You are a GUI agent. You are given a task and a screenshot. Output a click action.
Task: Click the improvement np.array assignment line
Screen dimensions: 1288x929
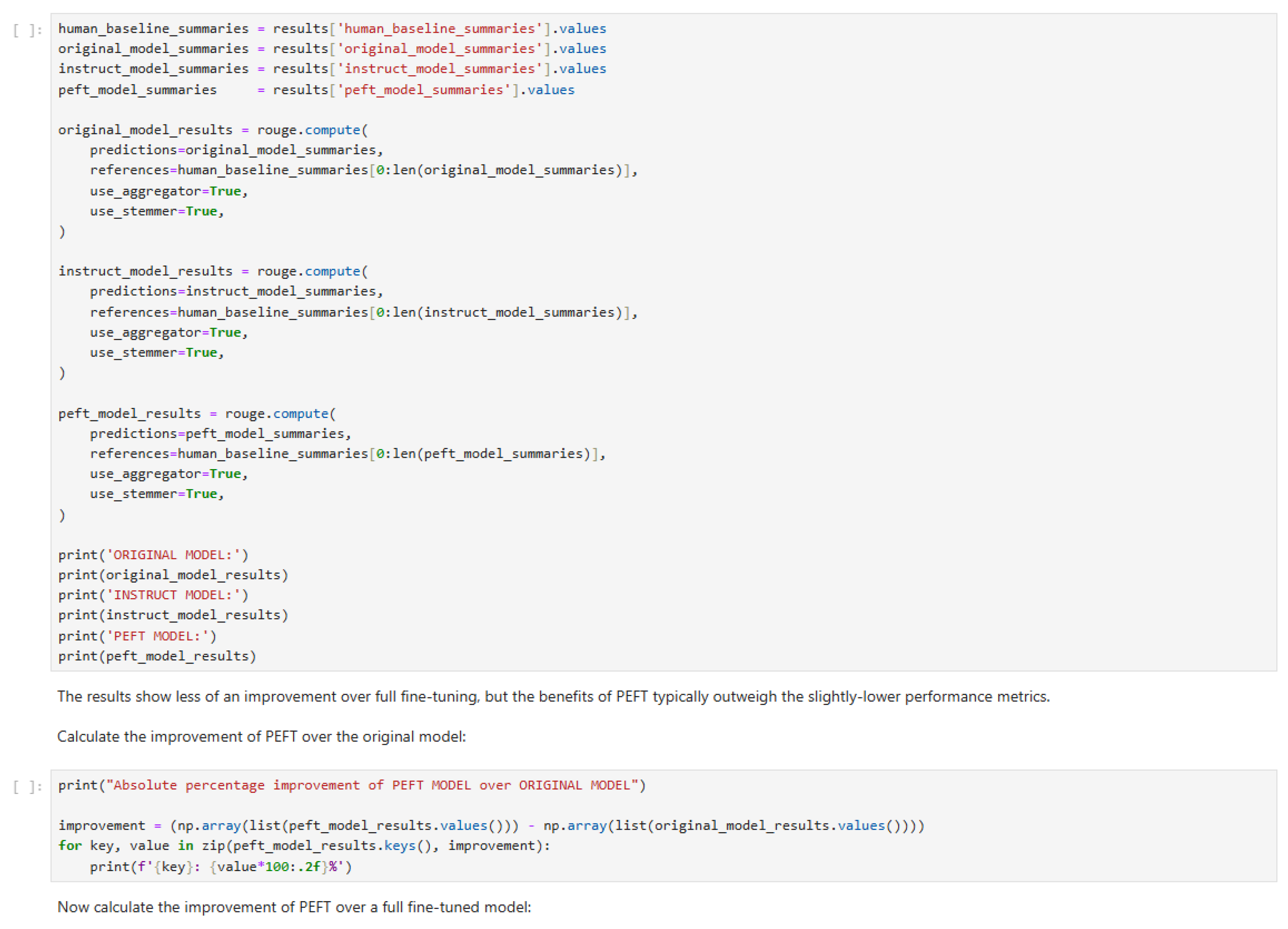click(x=491, y=826)
